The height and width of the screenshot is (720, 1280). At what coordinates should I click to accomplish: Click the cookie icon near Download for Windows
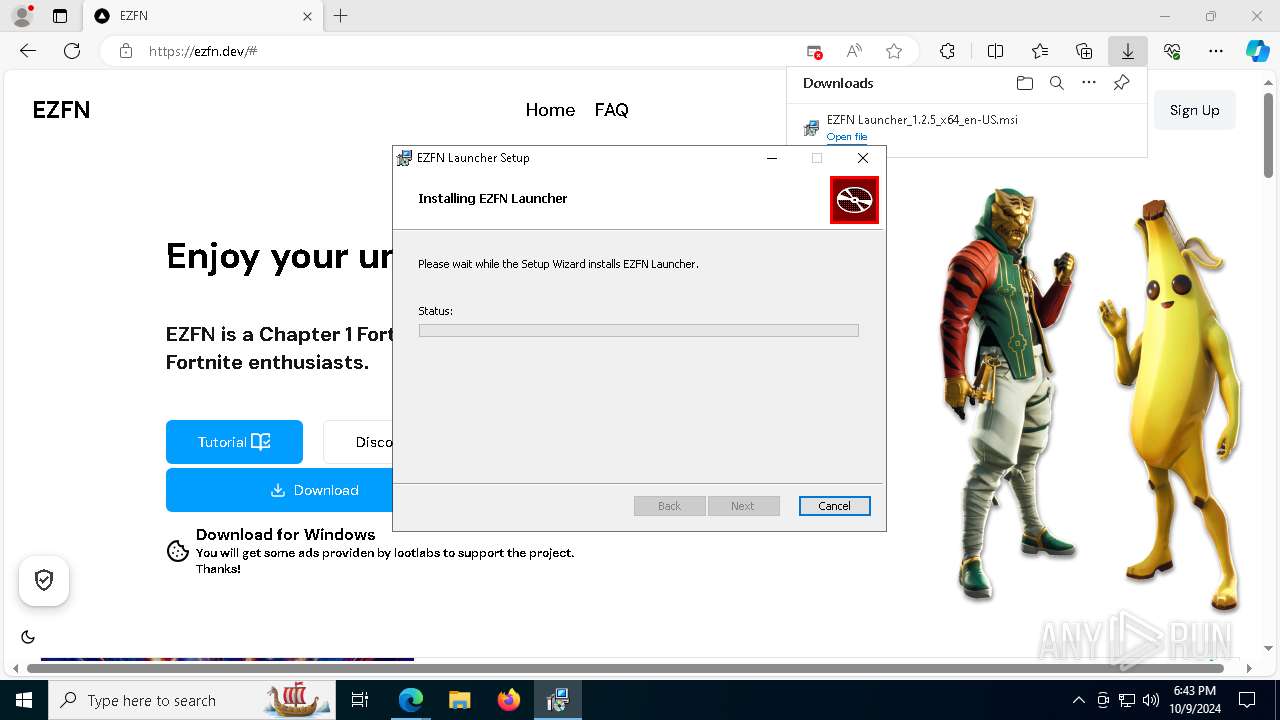(178, 551)
